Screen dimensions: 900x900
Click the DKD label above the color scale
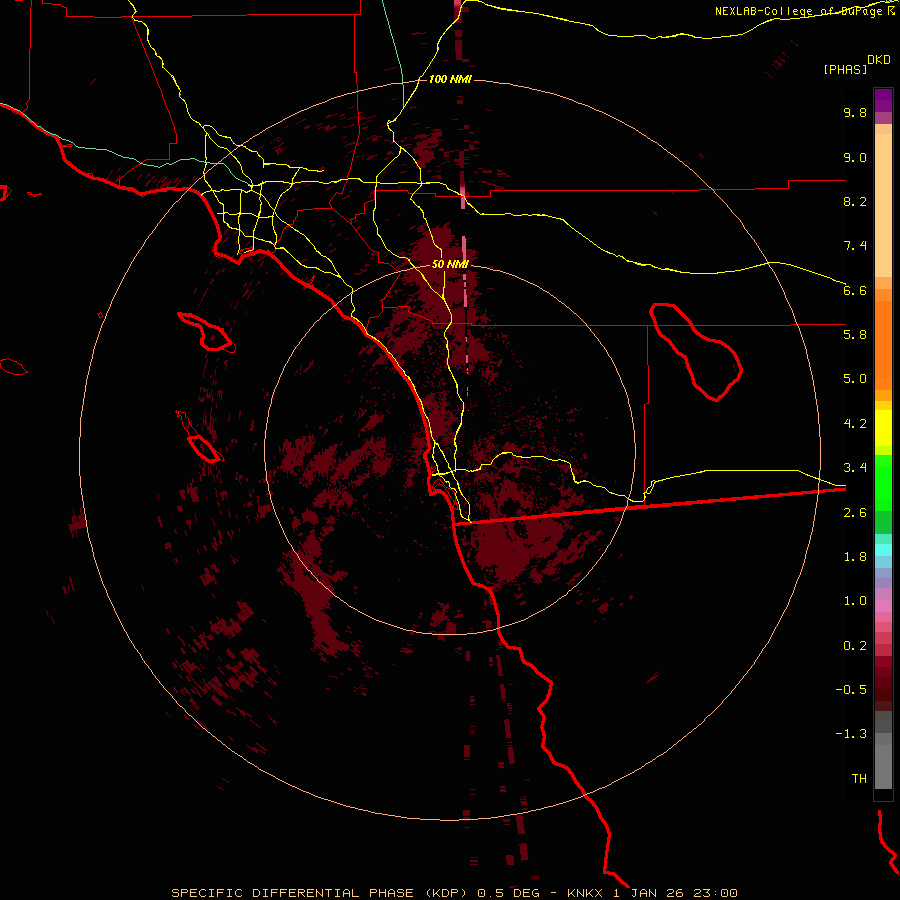(x=879, y=60)
